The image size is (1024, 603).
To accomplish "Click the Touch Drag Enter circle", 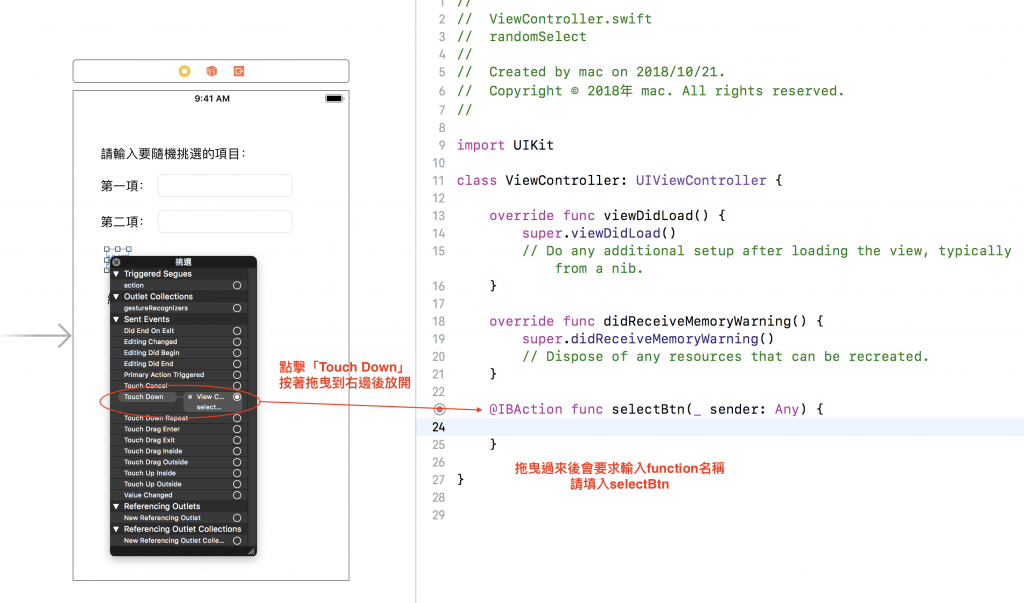I will pyautogui.click(x=237, y=429).
